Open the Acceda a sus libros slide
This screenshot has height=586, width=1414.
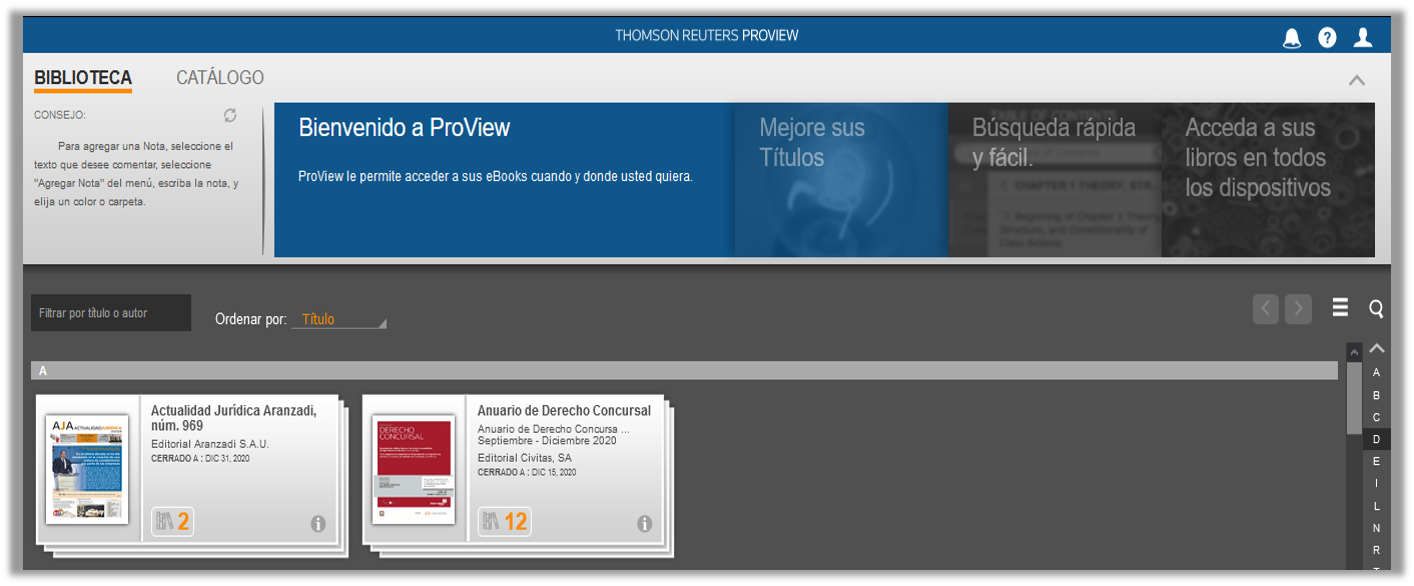coord(1268,180)
